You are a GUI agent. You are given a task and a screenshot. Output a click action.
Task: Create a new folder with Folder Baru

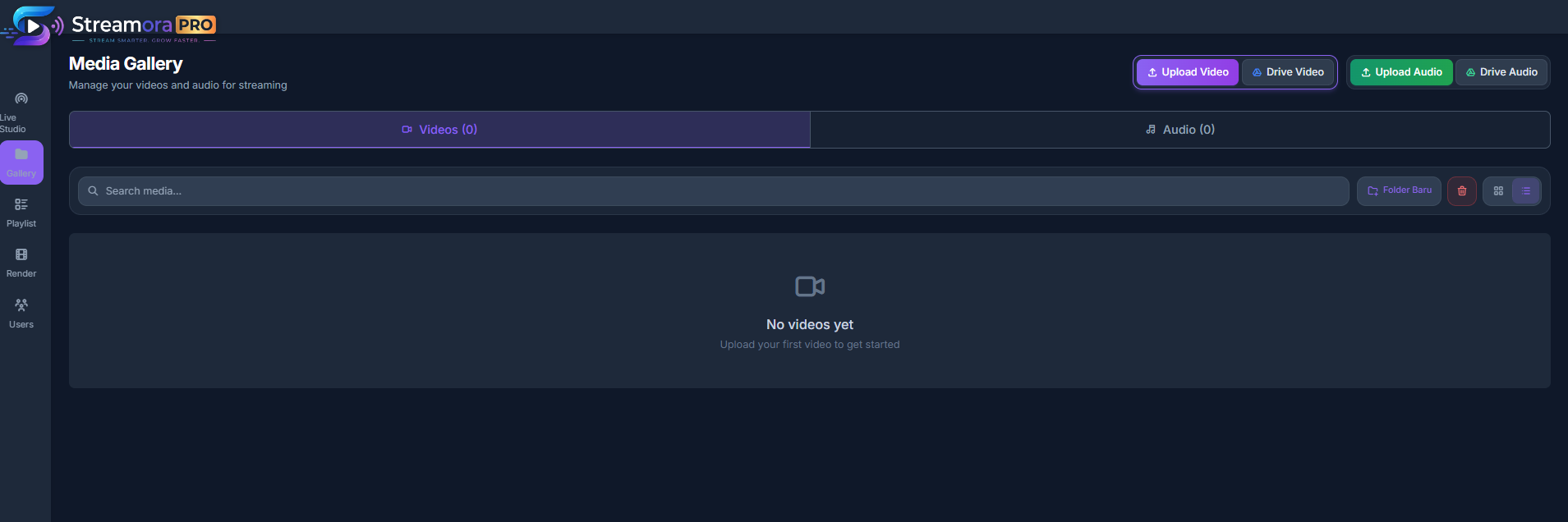[x=1399, y=191]
